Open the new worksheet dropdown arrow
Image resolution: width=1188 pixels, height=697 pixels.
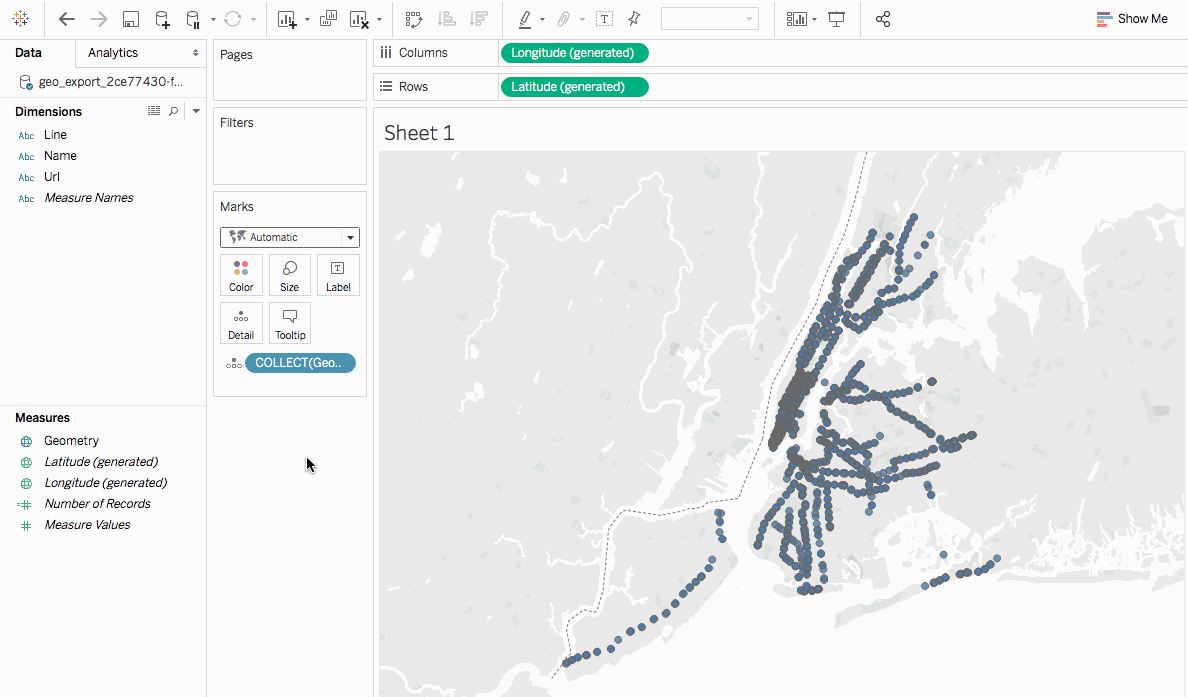coord(307,20)
